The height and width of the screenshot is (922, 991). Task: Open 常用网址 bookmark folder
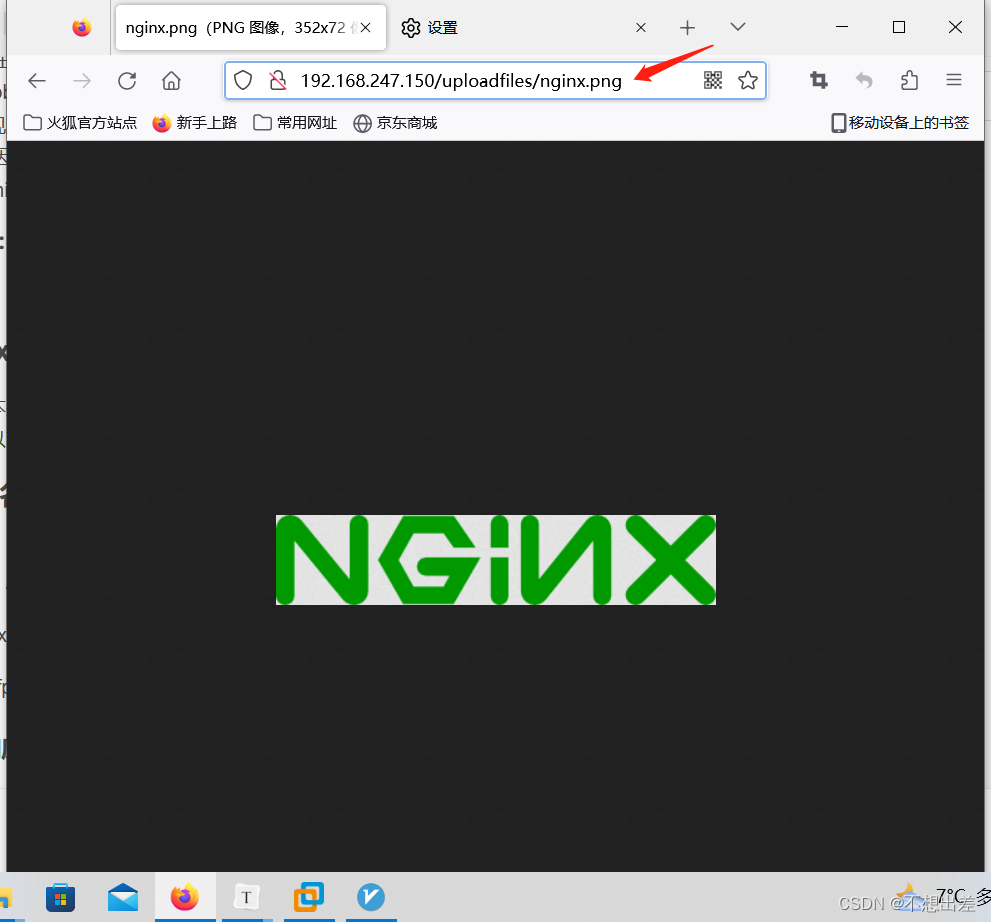point(295,123)
